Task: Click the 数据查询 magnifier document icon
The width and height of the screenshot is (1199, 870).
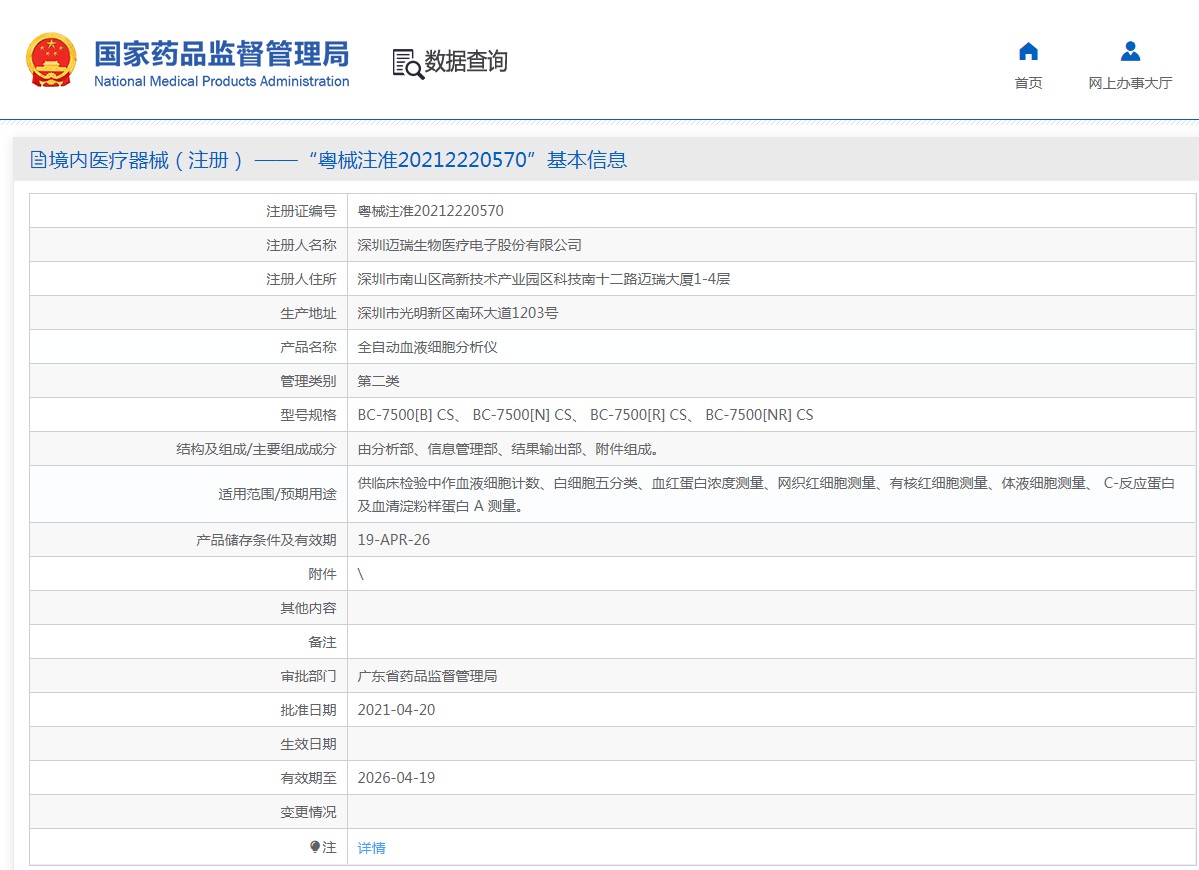Action: click(407, 63)
